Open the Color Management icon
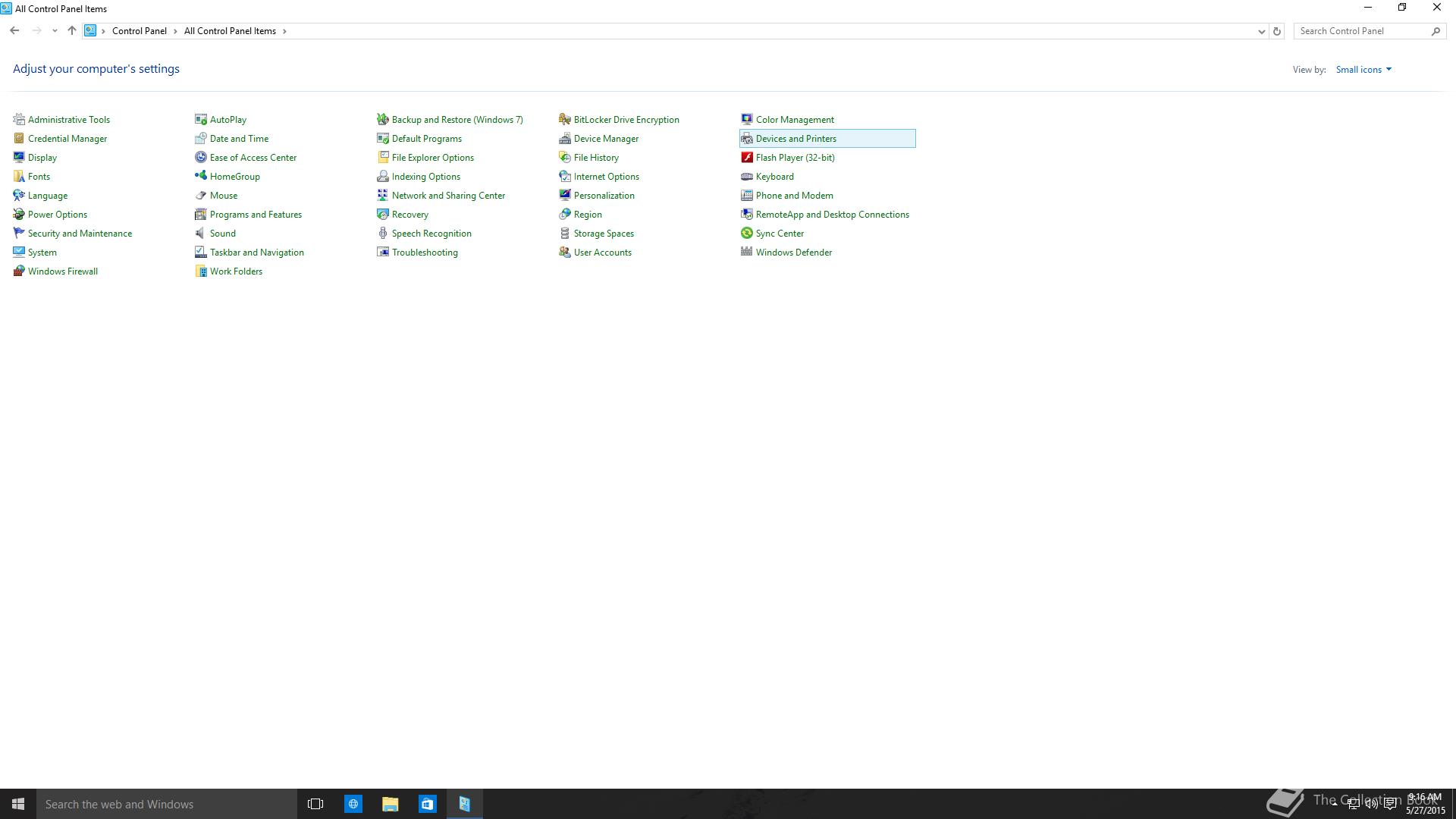The image size is (1456, 819). [x=747, y=119]
